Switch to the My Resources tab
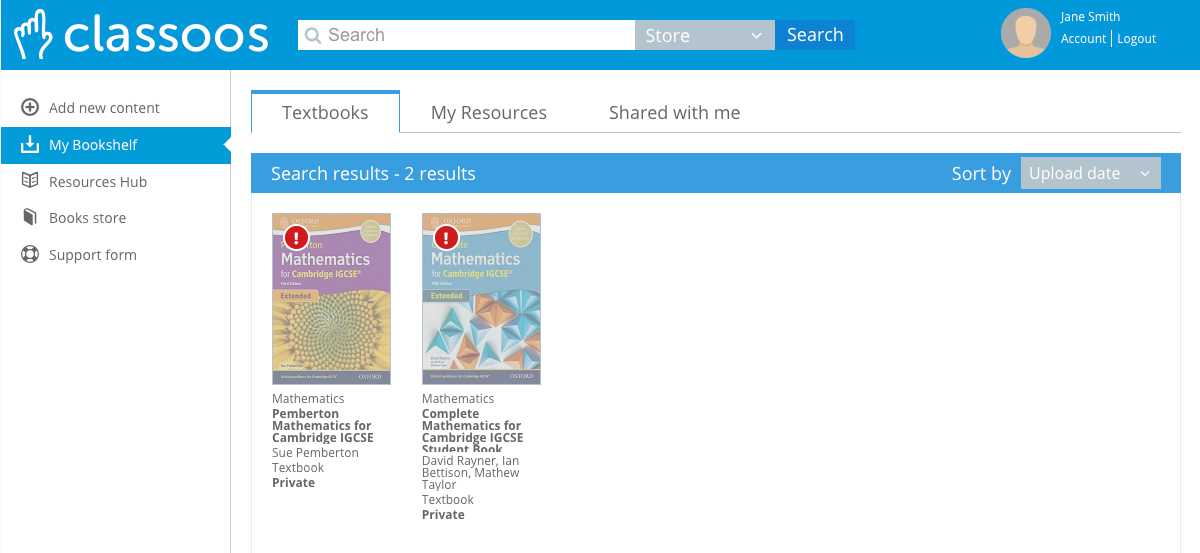 click(x=488, y=113)
